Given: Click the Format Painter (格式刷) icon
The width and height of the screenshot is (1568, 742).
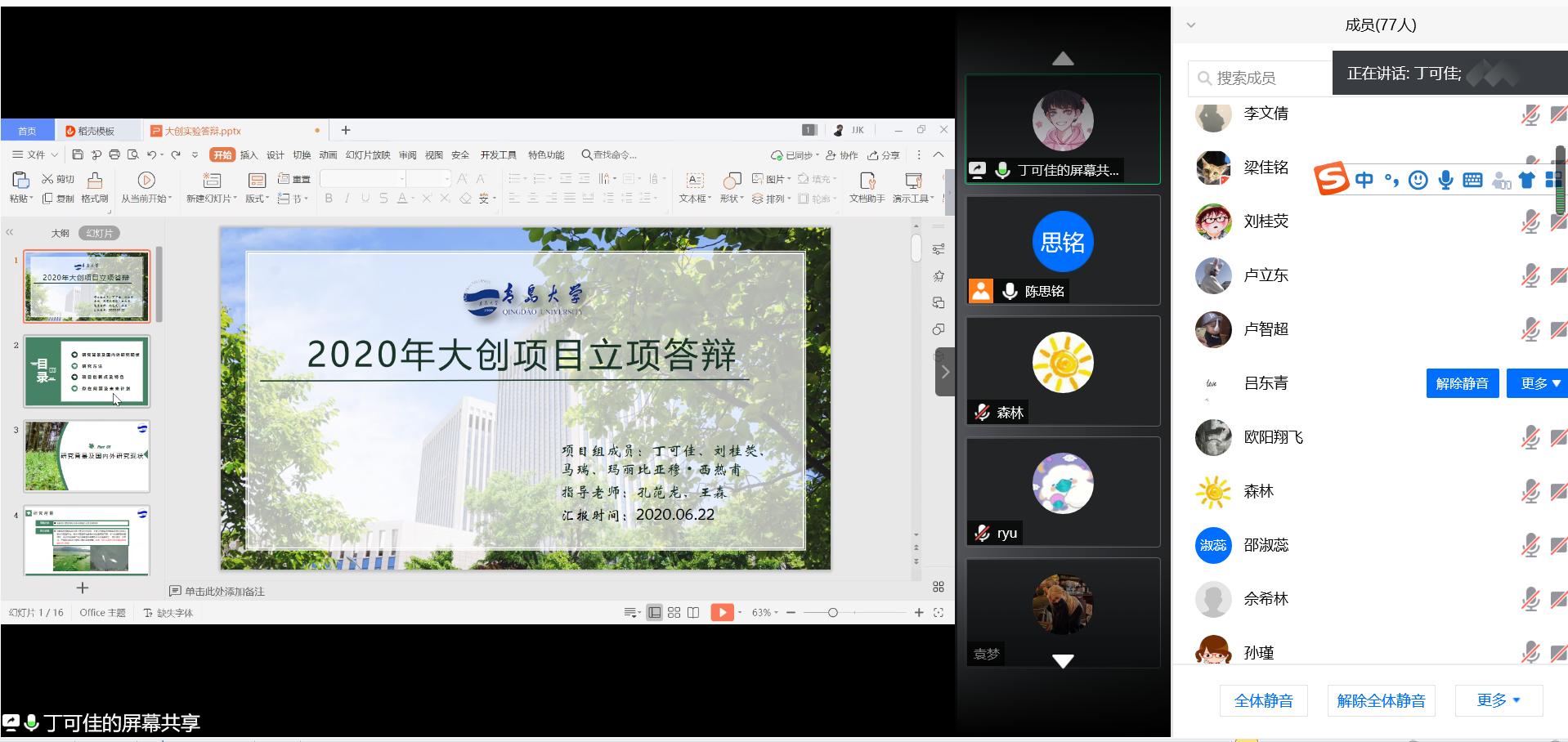Looking at the screenshot, I should coord(95,181).
